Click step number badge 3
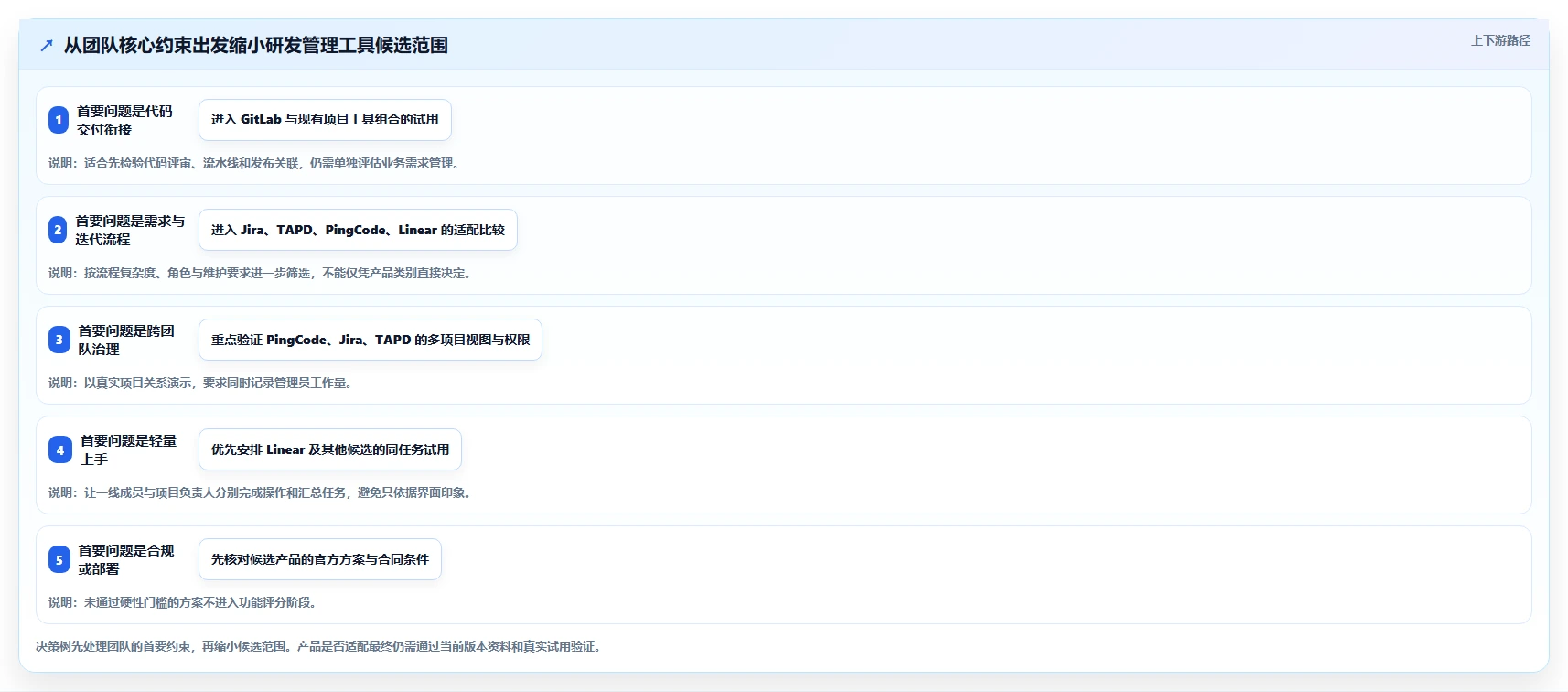The image size is (1568, 692). (x=59, y=340)
